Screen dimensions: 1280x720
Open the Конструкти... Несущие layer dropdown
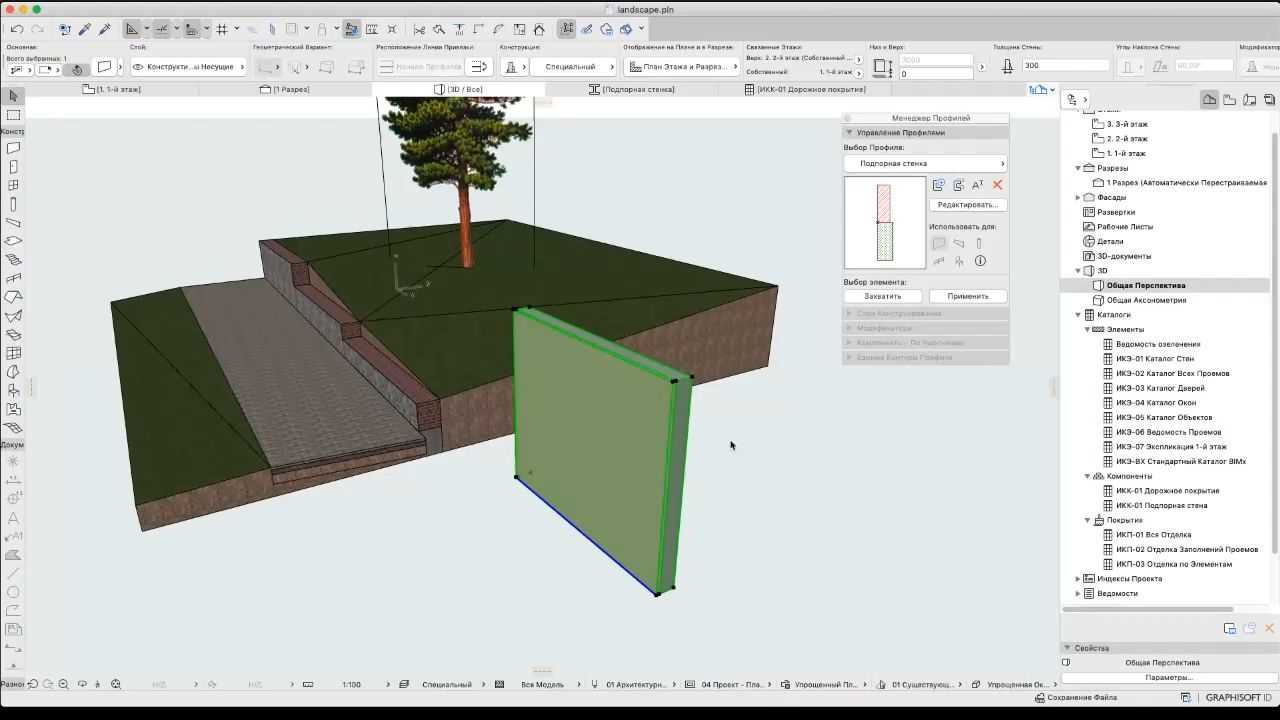[x=189, y=67]
